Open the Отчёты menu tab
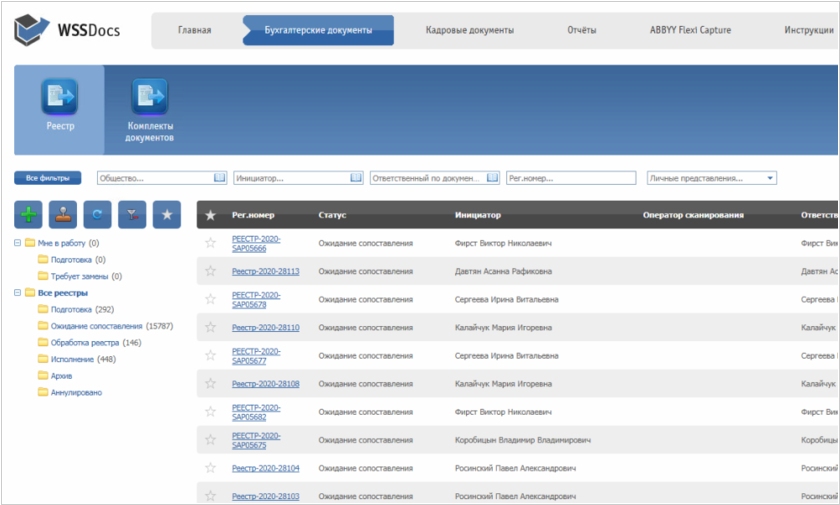The width and height of the screenshot is (840, 505). click(581, 30)
